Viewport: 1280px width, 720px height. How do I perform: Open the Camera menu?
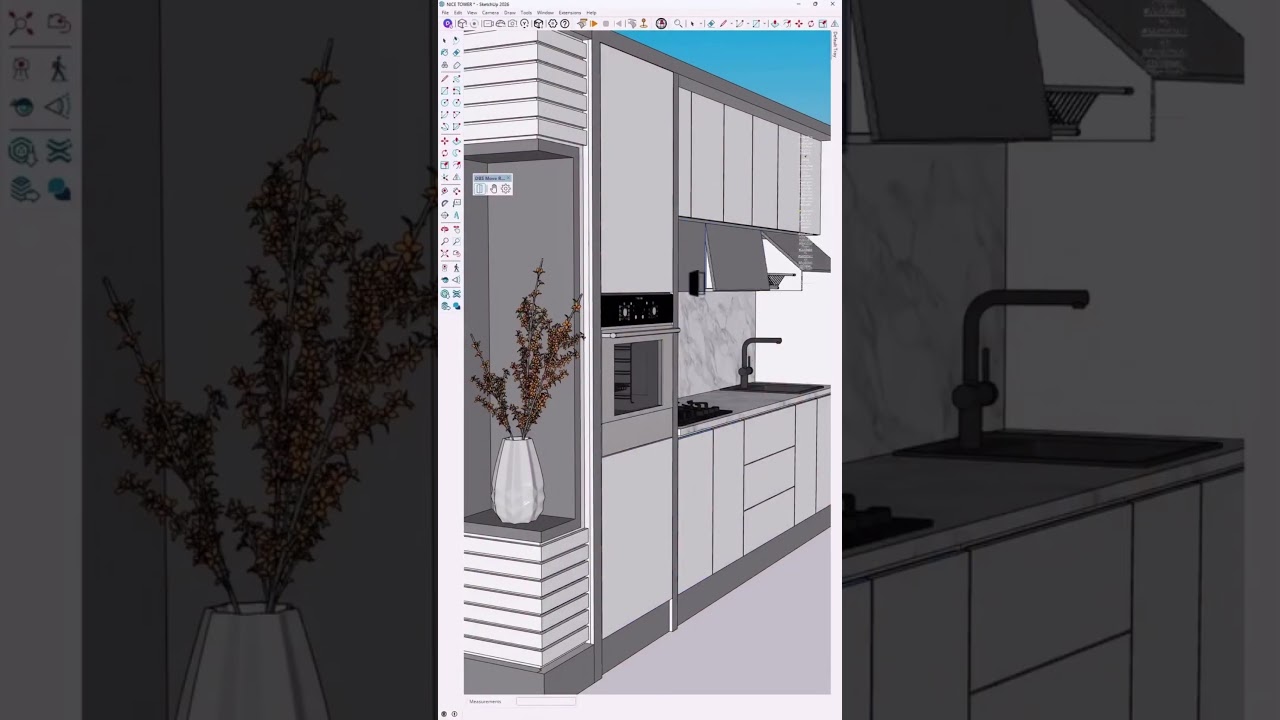coord(490,13)
